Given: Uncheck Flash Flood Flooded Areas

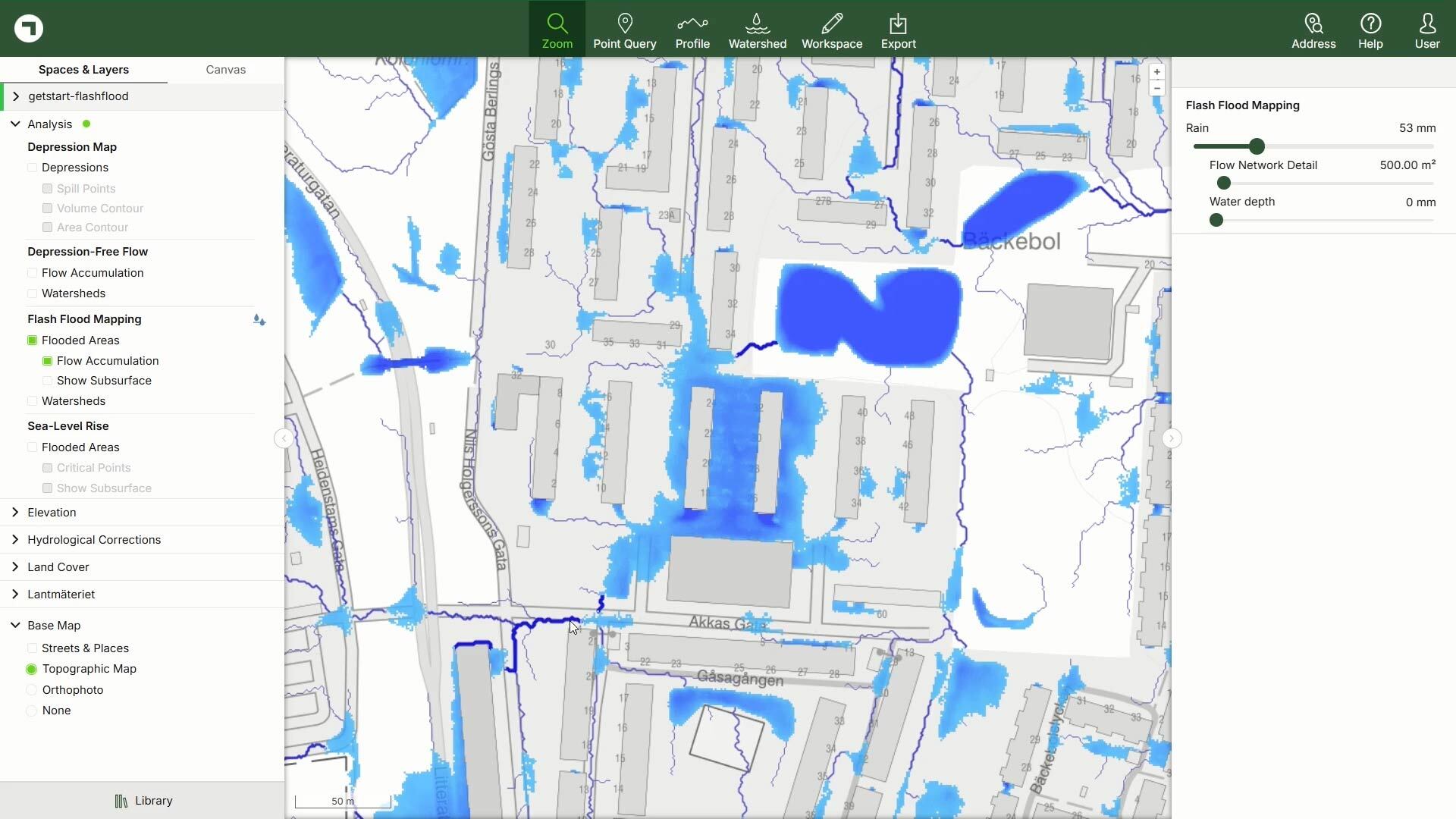Looking at the screenshot, I should (x=32, y=340).
